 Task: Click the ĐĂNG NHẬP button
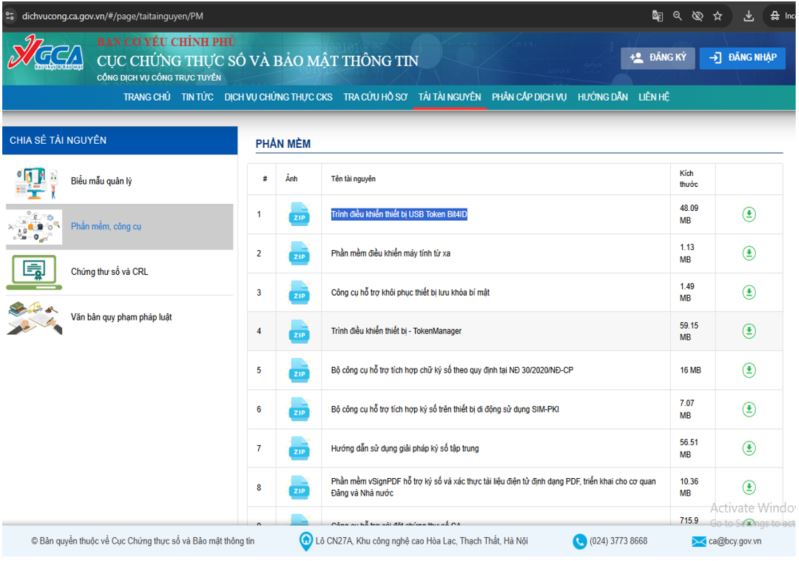tap(742, 58)
